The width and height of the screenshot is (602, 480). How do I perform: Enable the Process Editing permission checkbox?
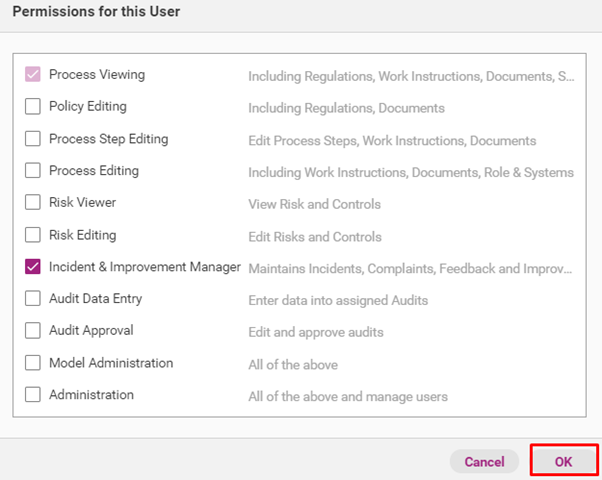coord(33,171)
